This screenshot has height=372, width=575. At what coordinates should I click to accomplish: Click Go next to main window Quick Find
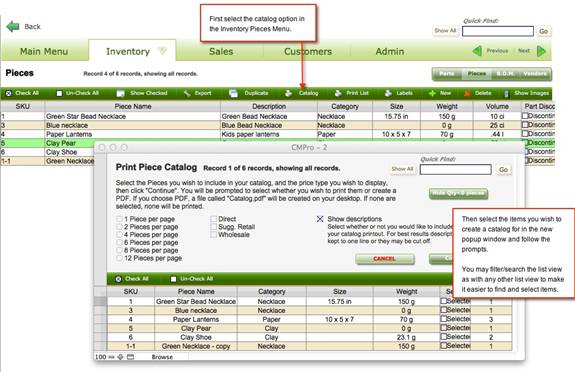point(543,32)
